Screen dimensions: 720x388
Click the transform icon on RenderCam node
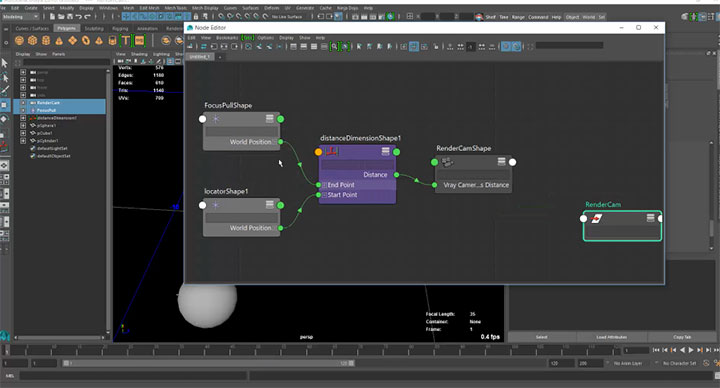click(596, 219)
